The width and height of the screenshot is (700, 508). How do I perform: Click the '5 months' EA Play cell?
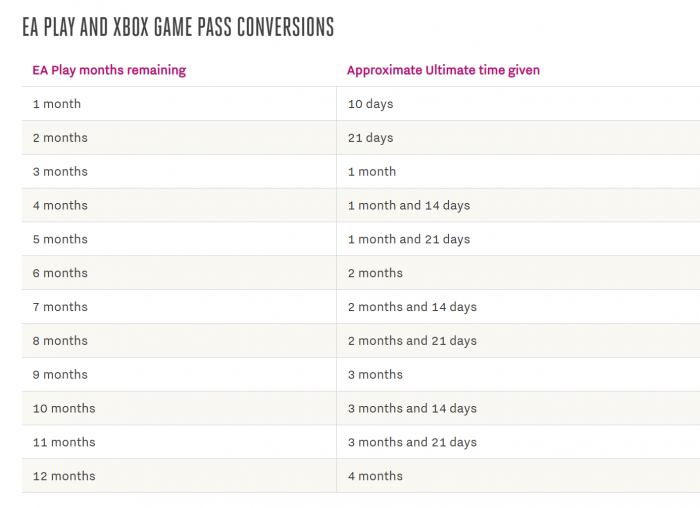pos(60,240)
